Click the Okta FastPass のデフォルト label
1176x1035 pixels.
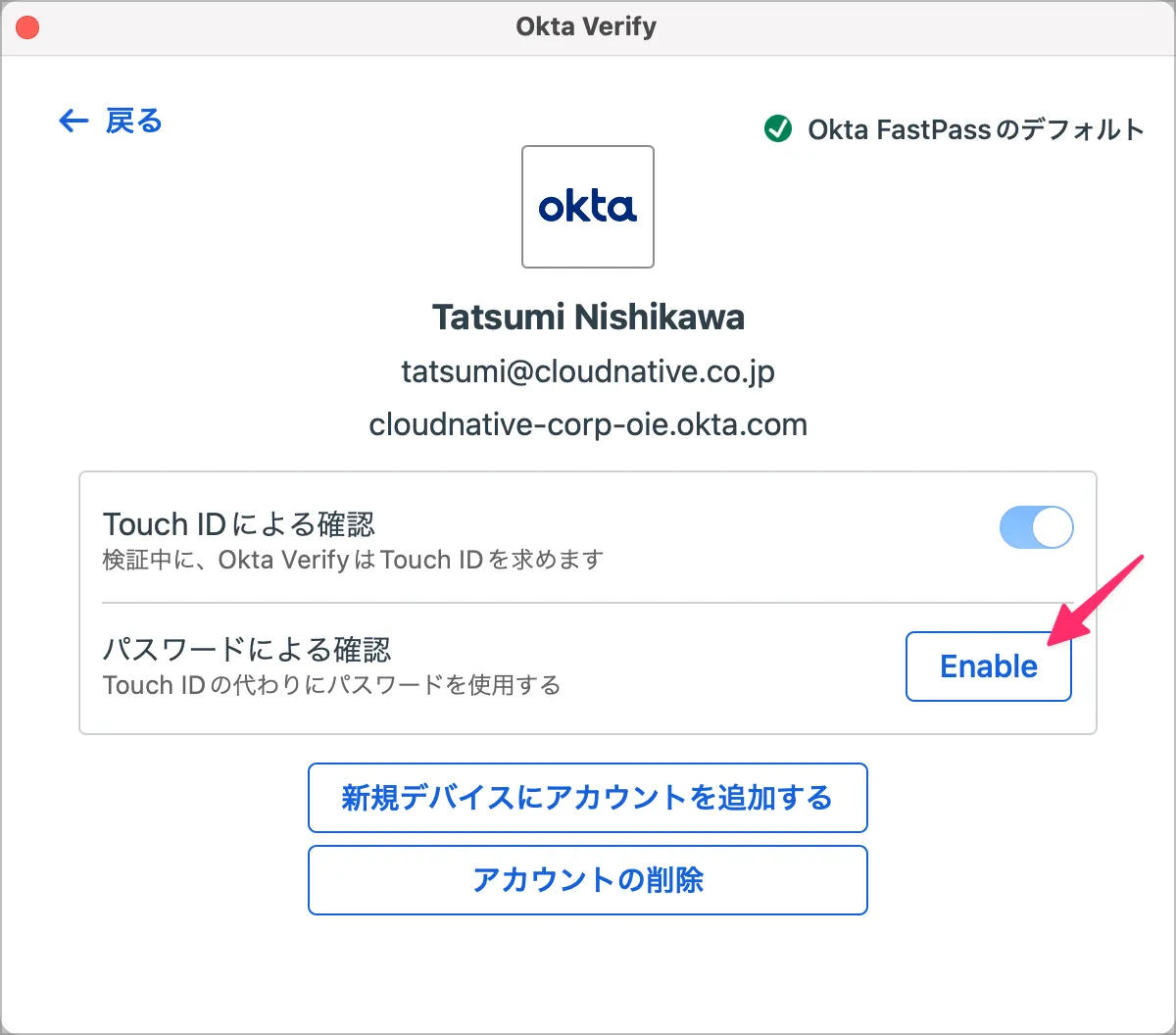[976, 129]
